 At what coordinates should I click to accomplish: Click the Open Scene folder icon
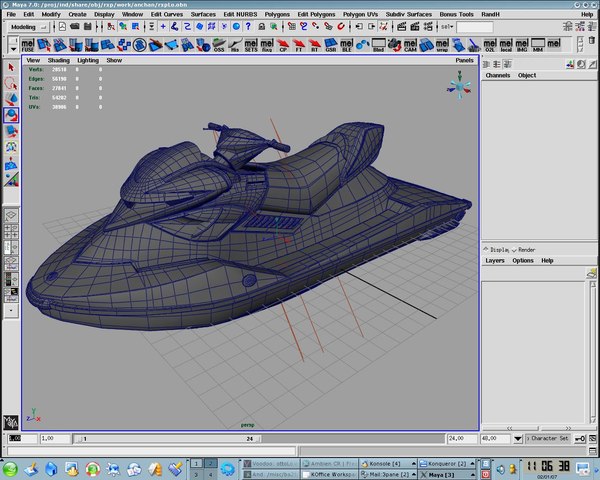click(x=75, y=26)
